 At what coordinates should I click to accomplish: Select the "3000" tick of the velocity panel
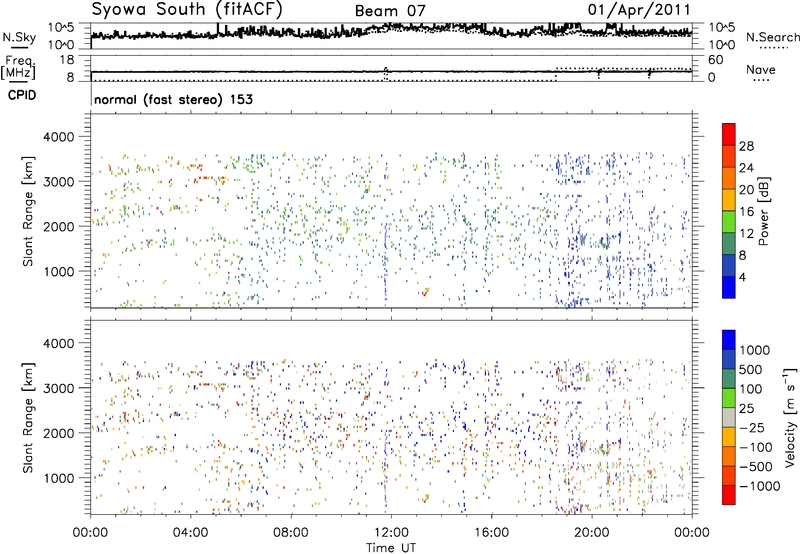click(x=58, y=388)
